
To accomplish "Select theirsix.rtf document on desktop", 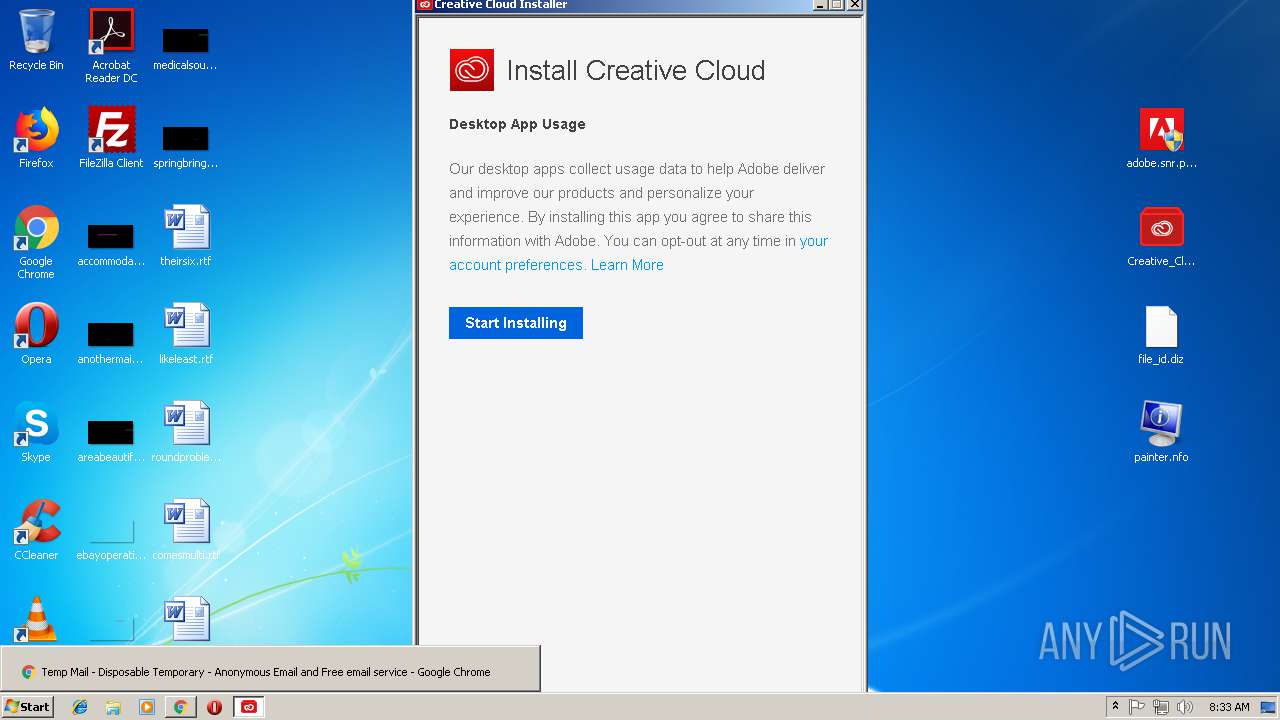I will [186, 236].
